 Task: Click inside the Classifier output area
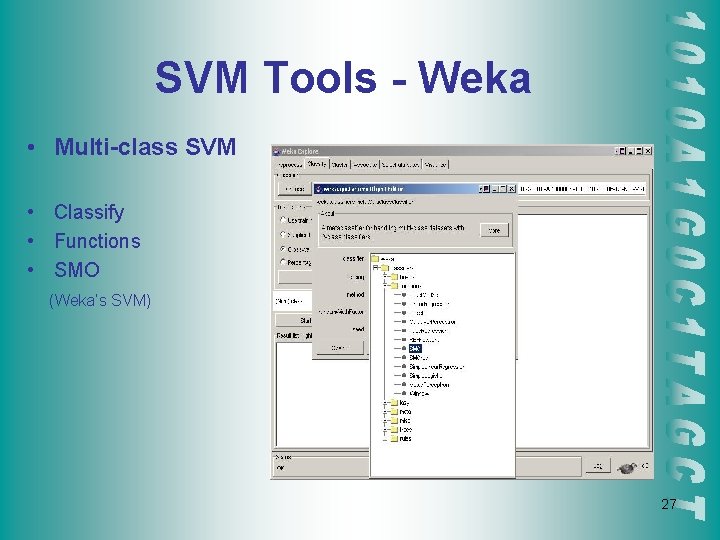point(581,331)
